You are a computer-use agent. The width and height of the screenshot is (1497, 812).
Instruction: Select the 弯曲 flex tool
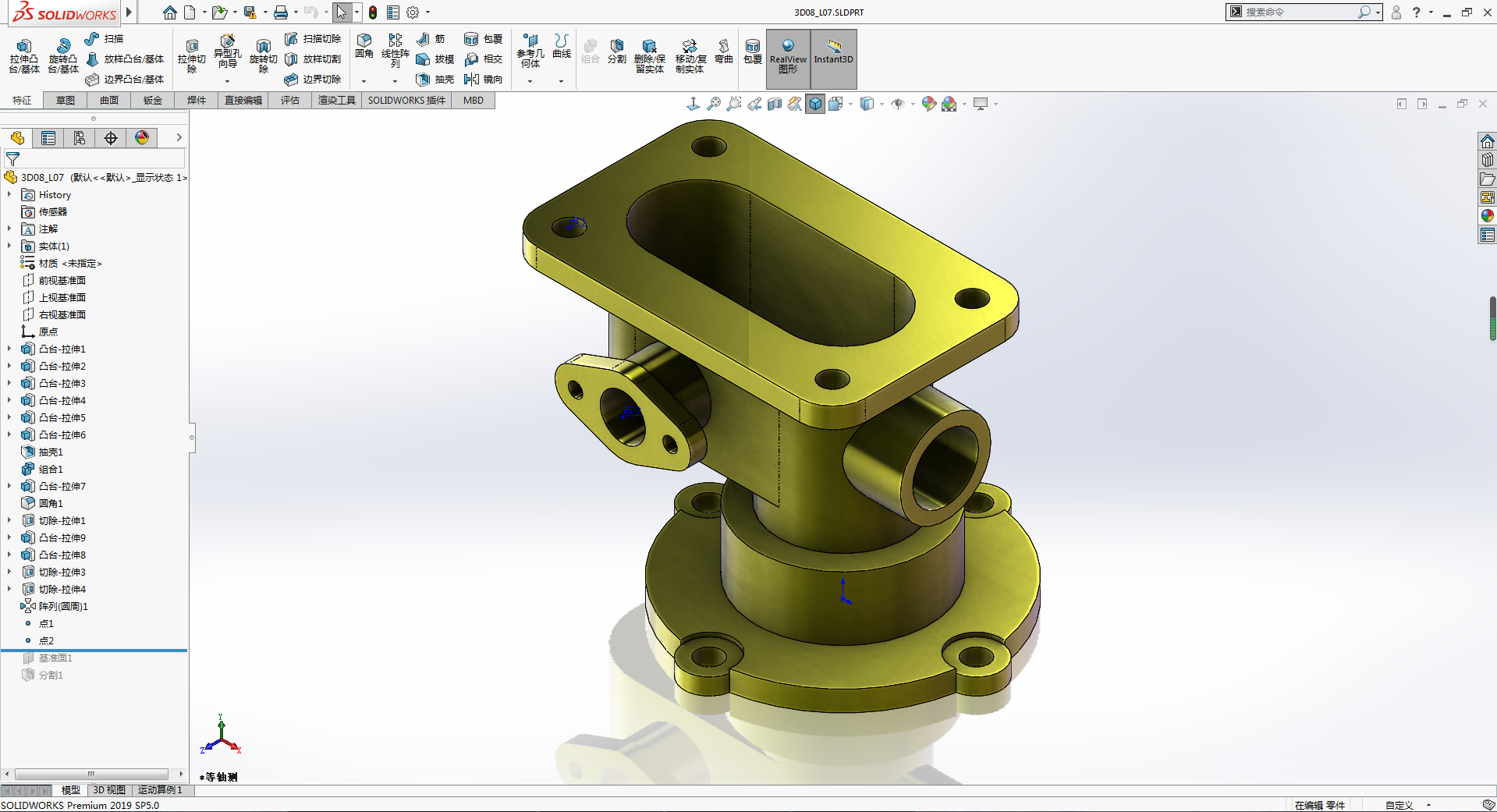(724, 51)
